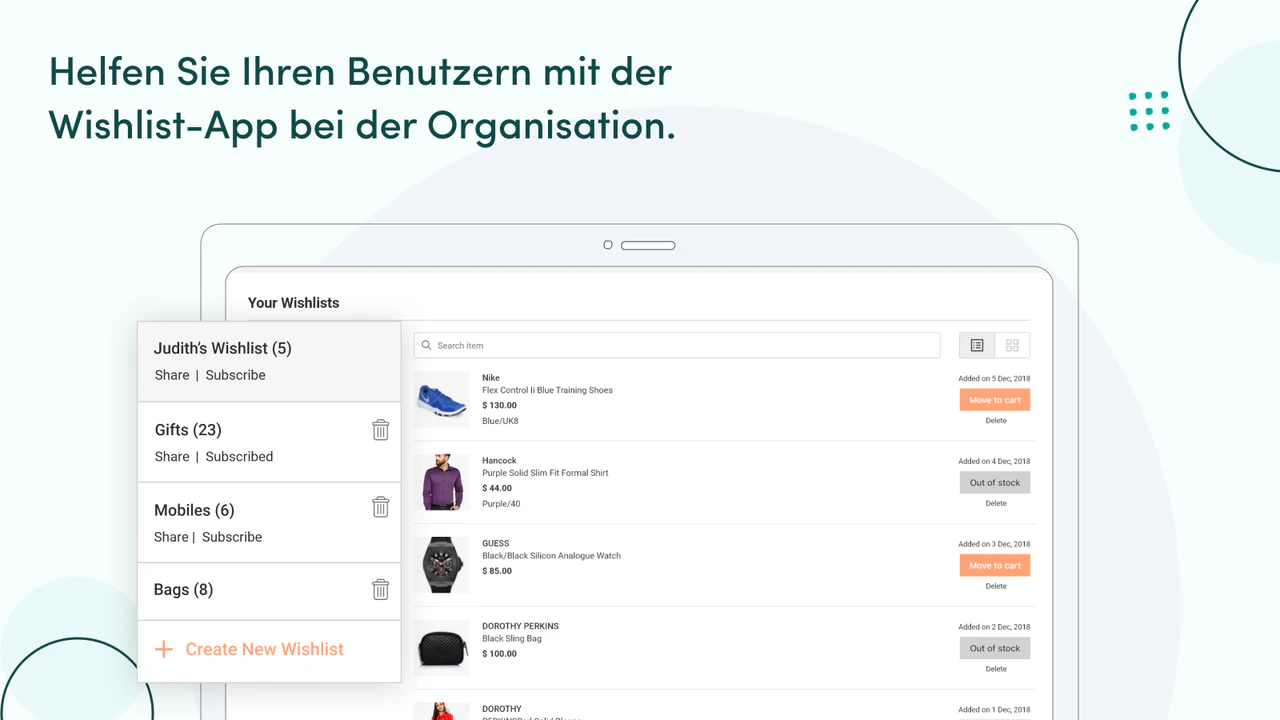Delete the Hancock shirt item

[996, 504]
